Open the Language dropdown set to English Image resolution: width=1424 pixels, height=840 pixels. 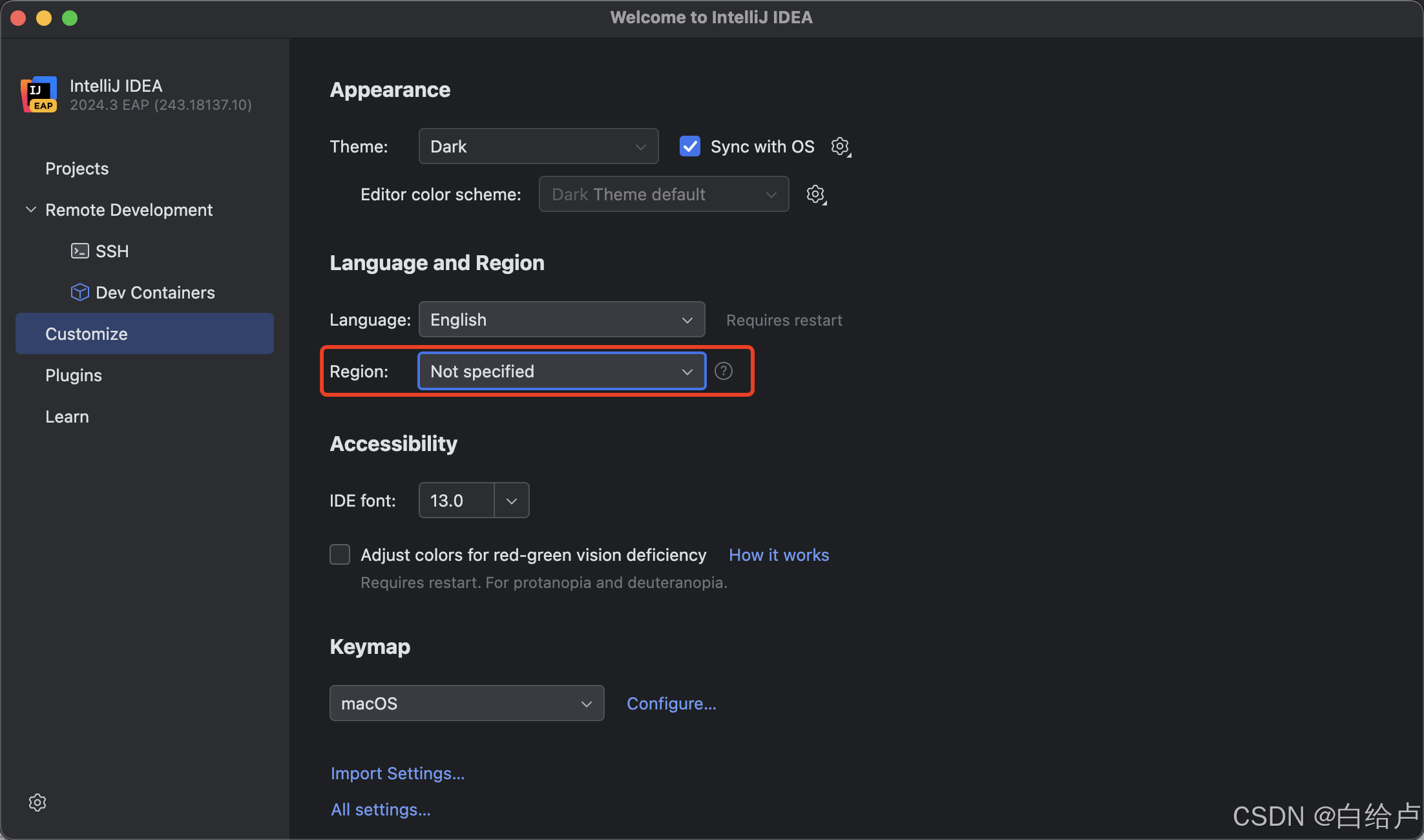pos(561,319)
